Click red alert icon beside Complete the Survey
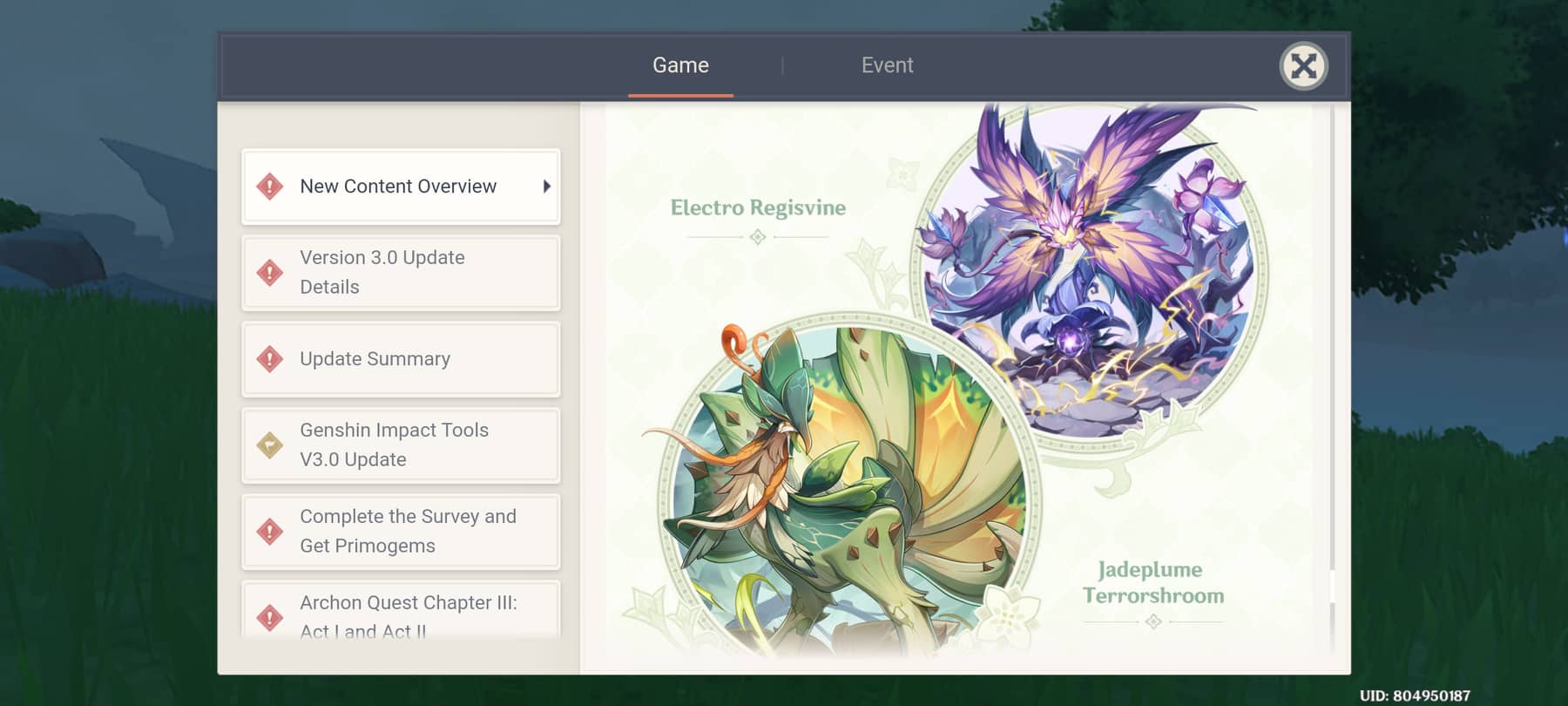The height and width of the screenshot is (706, 1568). [270, 532]
